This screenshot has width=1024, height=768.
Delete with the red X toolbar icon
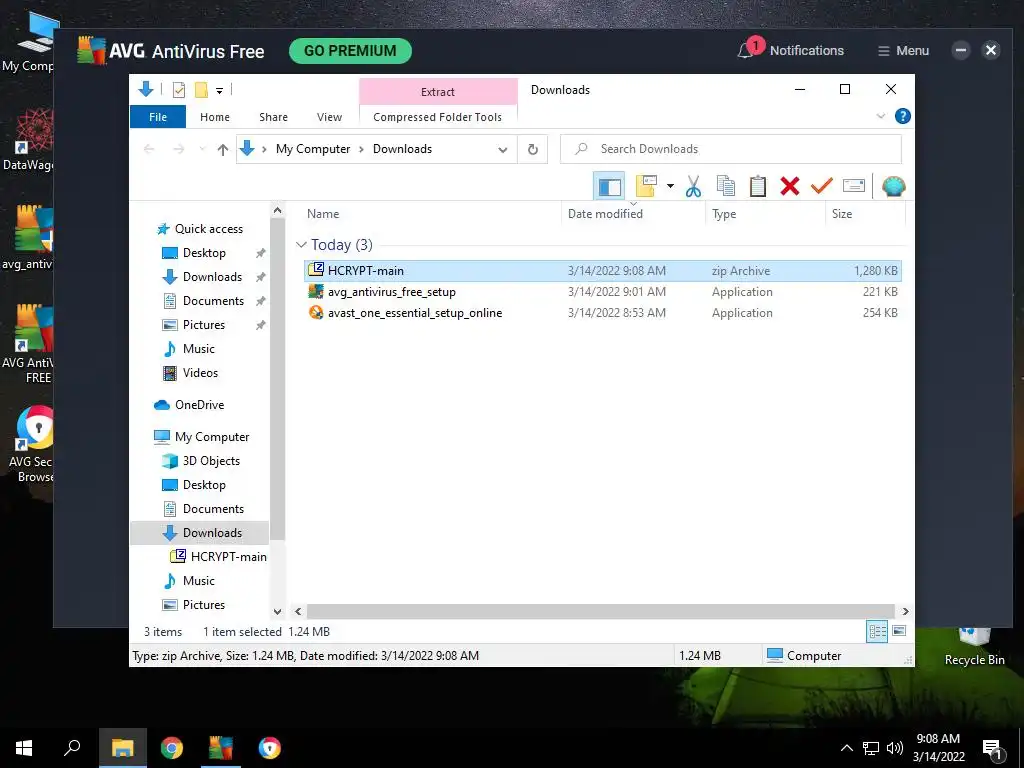(790, 187)
